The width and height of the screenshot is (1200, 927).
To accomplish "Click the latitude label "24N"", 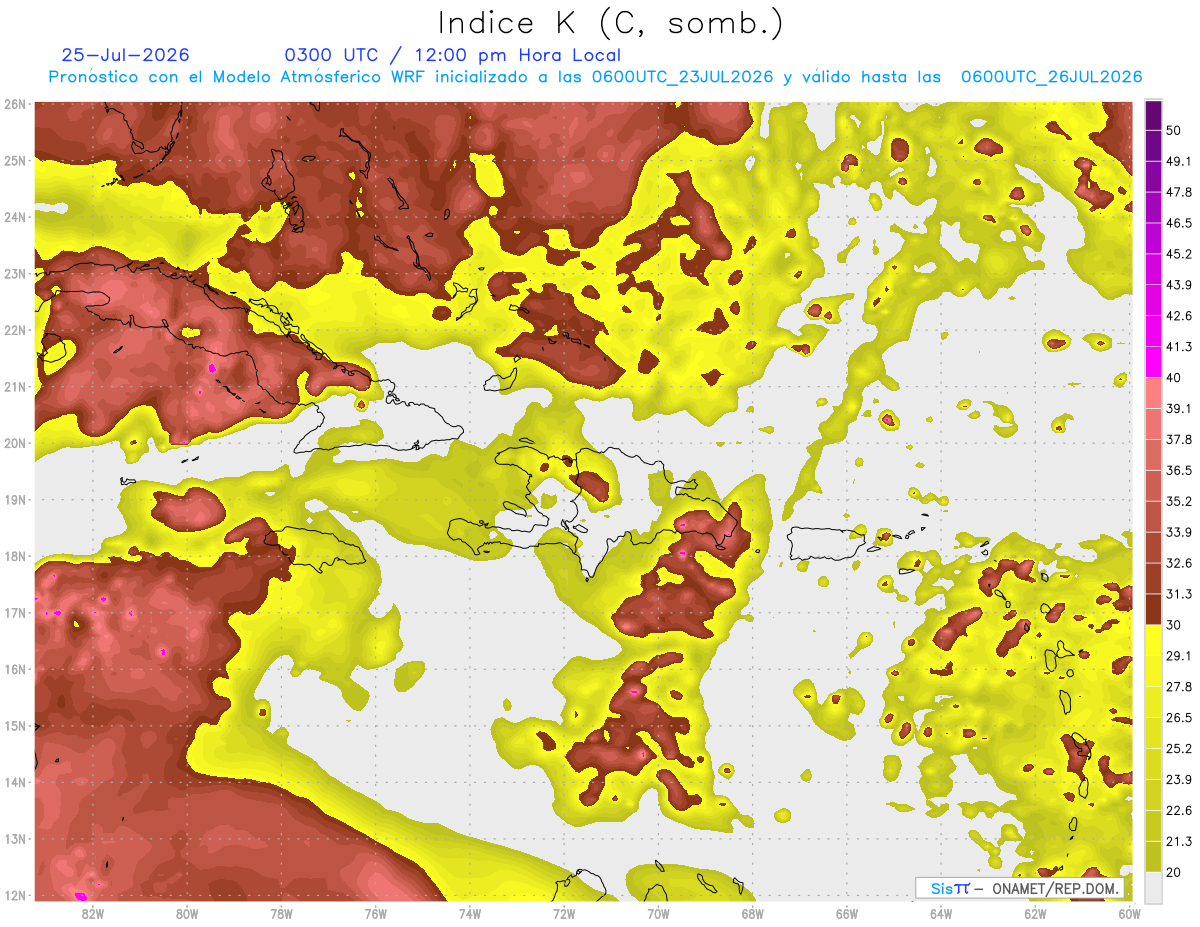I will 16,217.
